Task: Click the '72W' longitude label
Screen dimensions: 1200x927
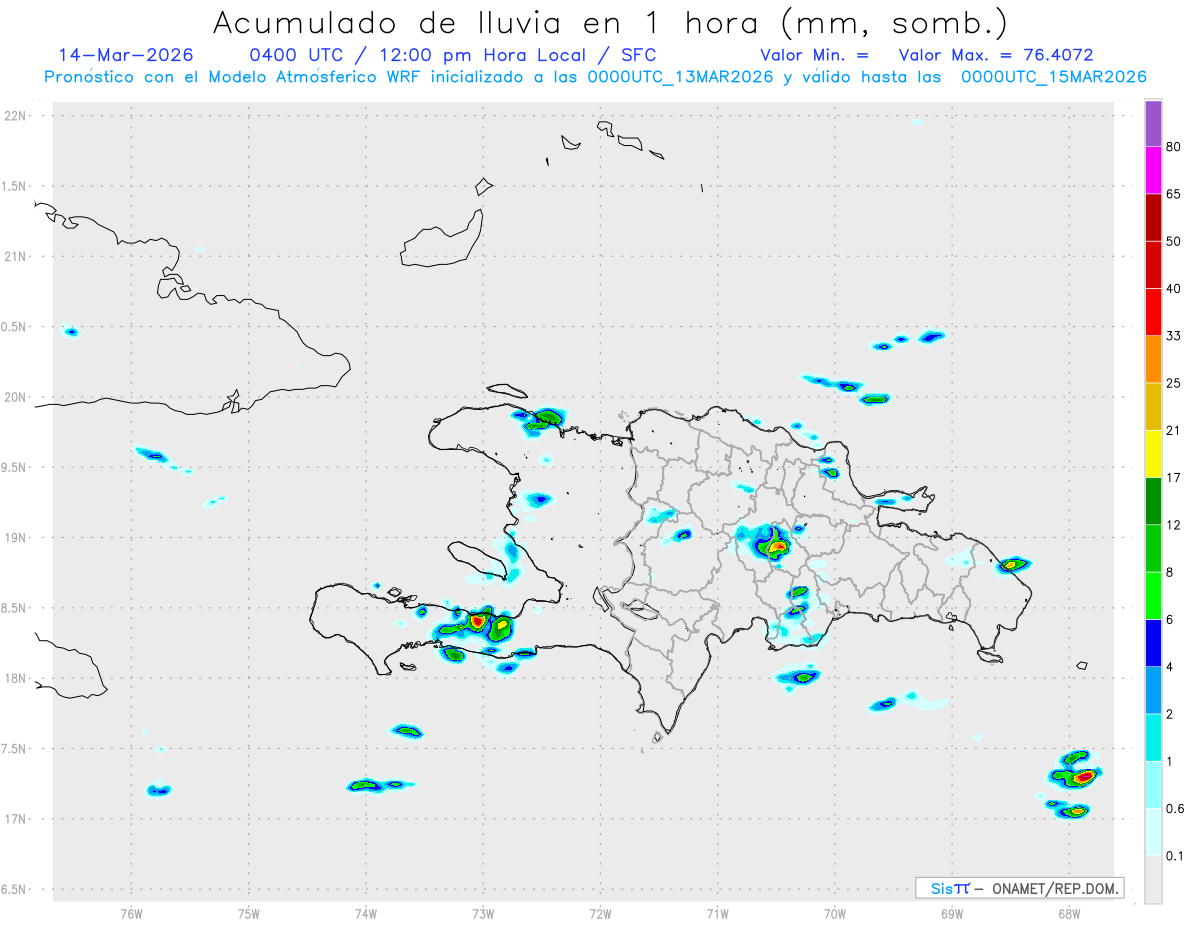Action: pyautogui.click(x=600, y=915)
